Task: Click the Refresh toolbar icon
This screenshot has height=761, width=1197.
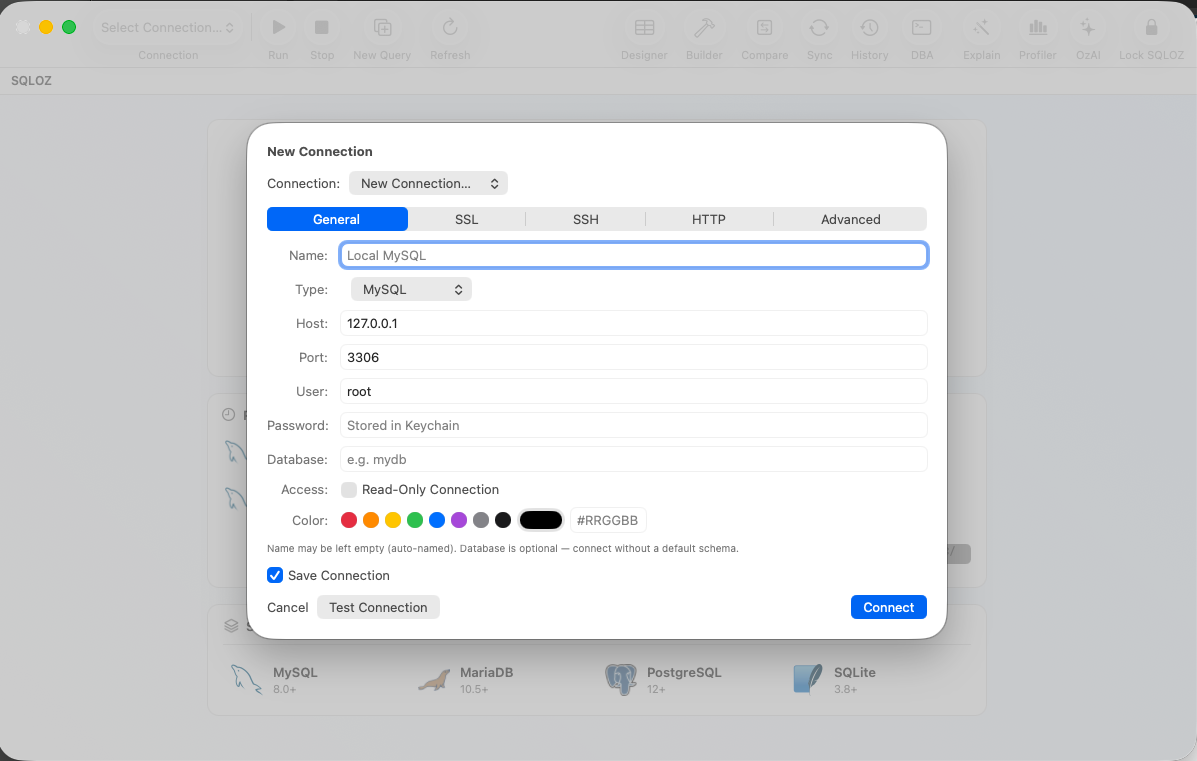Action: tap(450, 27)
